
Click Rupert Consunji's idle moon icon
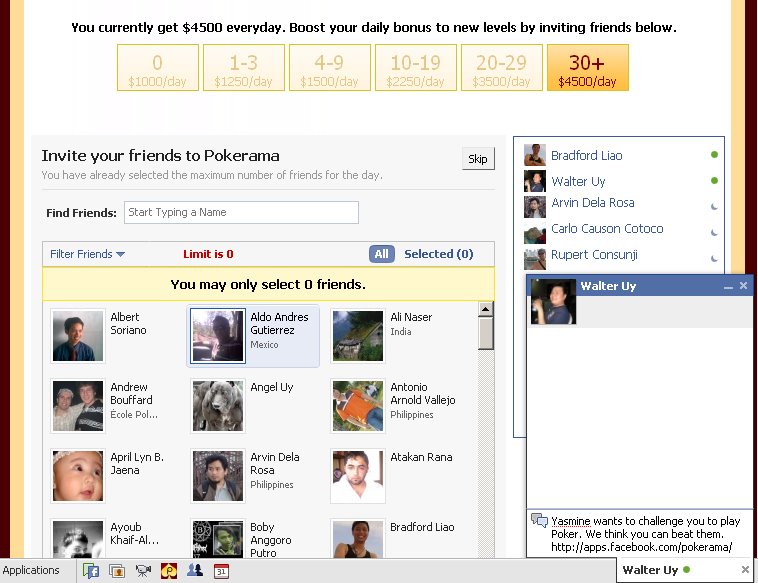click(x=714, y=259)
